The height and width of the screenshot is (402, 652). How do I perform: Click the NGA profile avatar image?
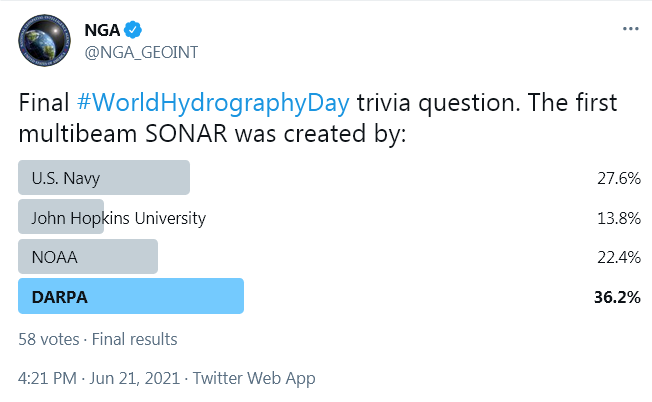point(44,40)
